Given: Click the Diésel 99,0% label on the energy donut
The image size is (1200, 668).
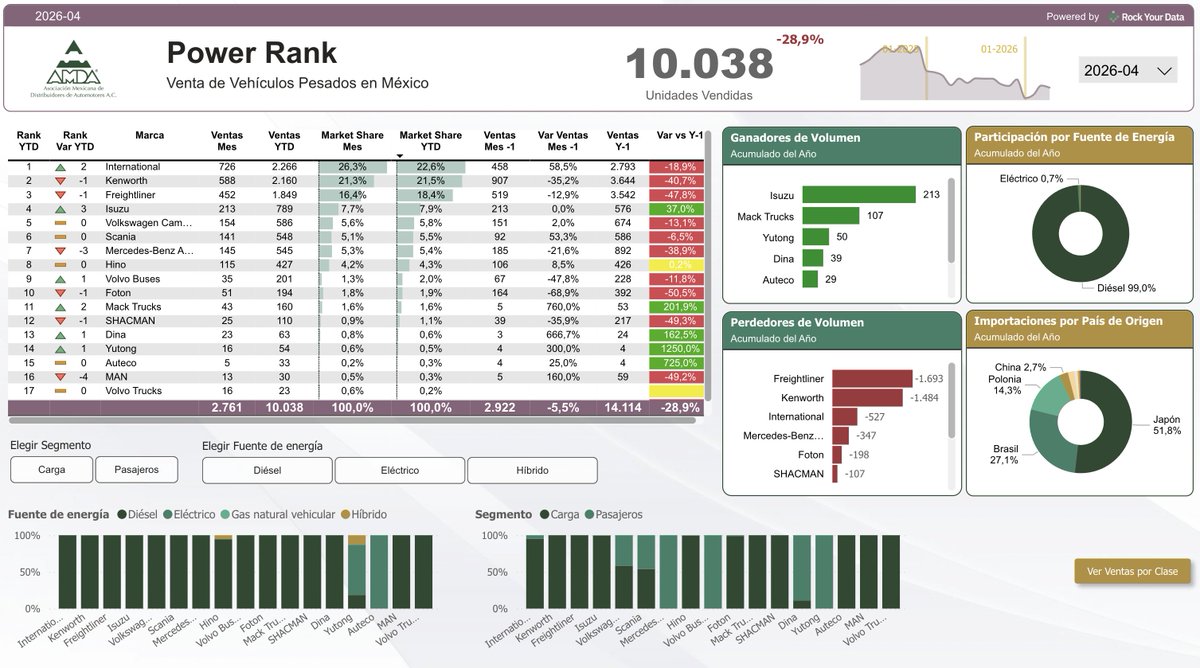Looking at the screenshot, I should (1126, 288).
